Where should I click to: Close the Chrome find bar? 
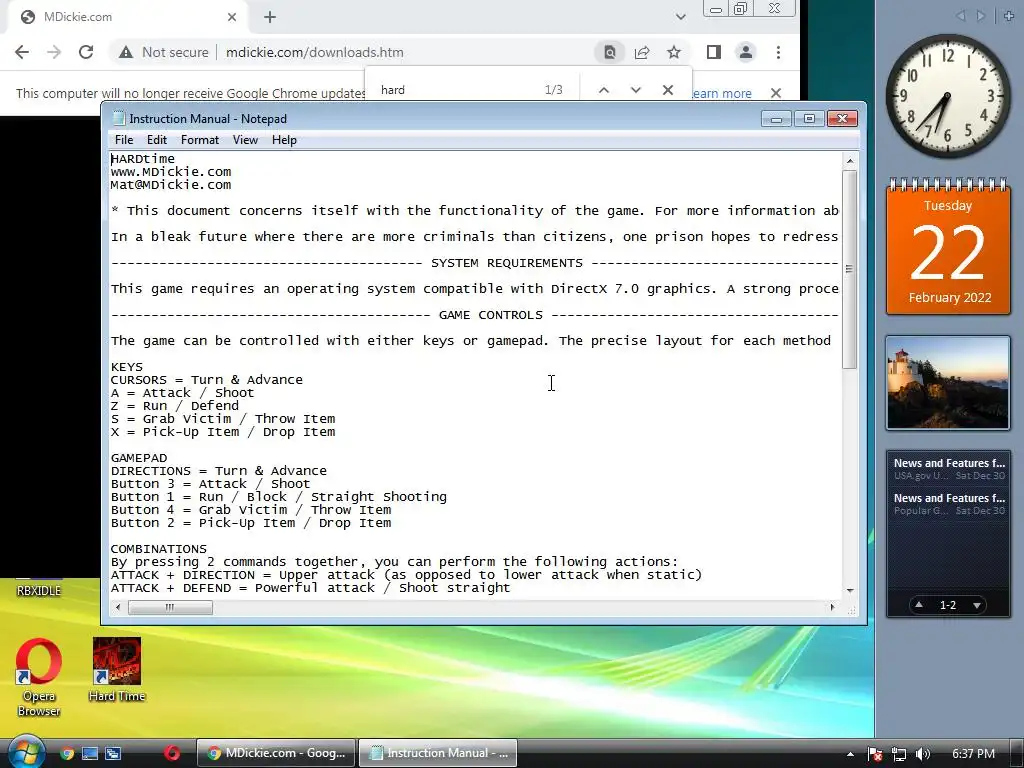point(667,90)
